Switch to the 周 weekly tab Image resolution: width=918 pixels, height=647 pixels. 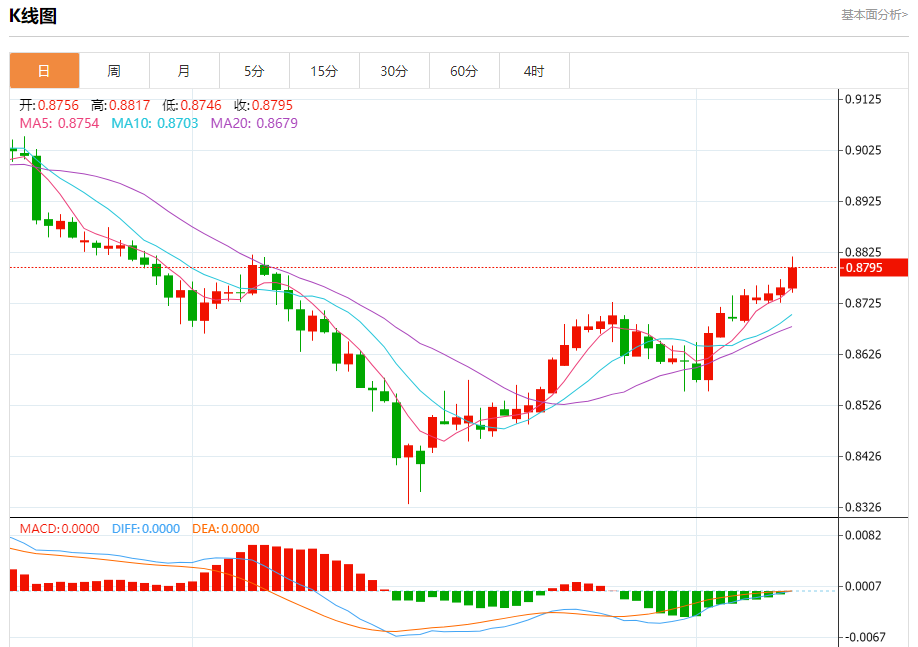point(114,71)
